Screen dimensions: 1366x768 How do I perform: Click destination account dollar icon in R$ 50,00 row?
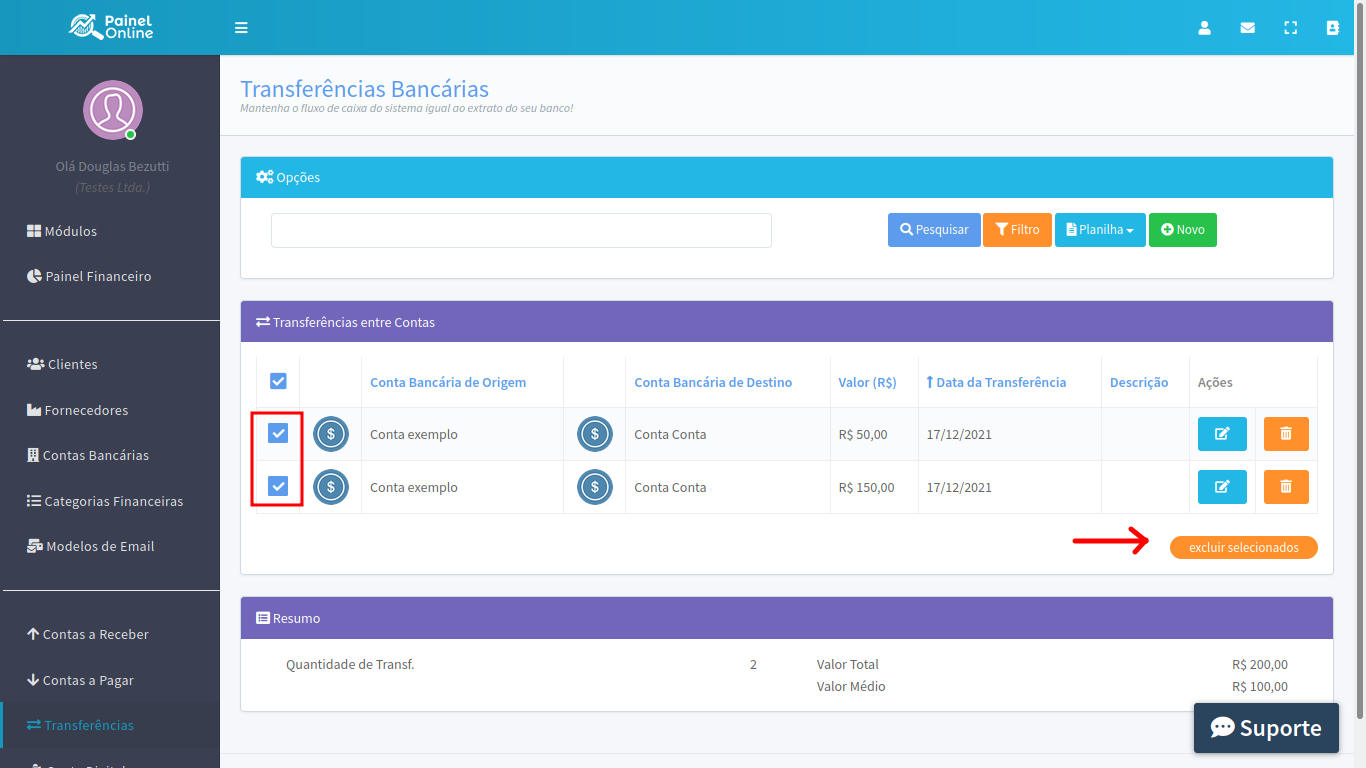click(x=595, y=434)
